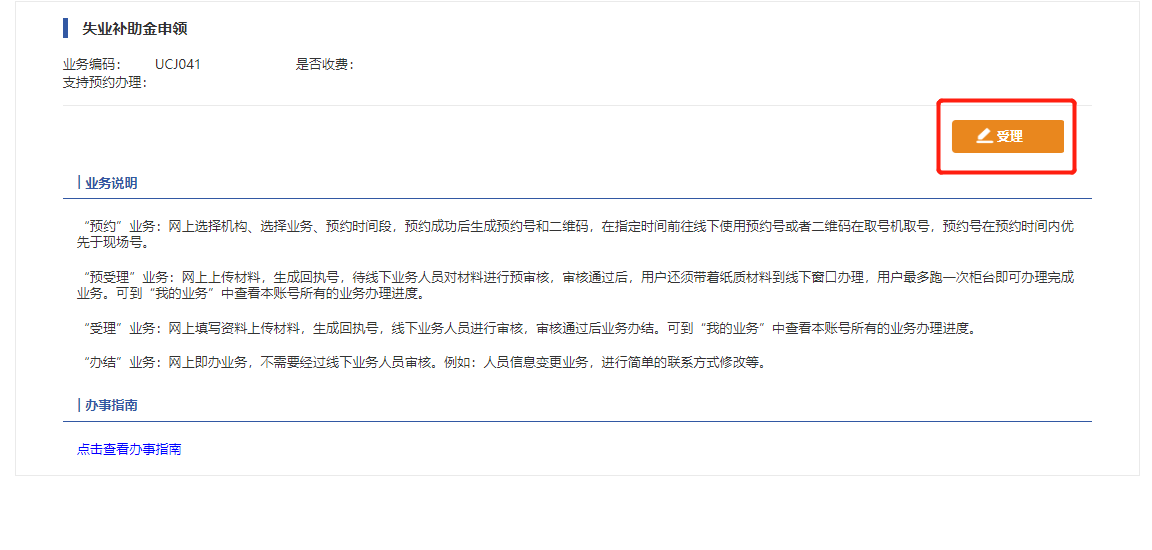Click the “受理”业务 description paragraph
Viewport: 1152px width, 550px height.
point(530,328)
